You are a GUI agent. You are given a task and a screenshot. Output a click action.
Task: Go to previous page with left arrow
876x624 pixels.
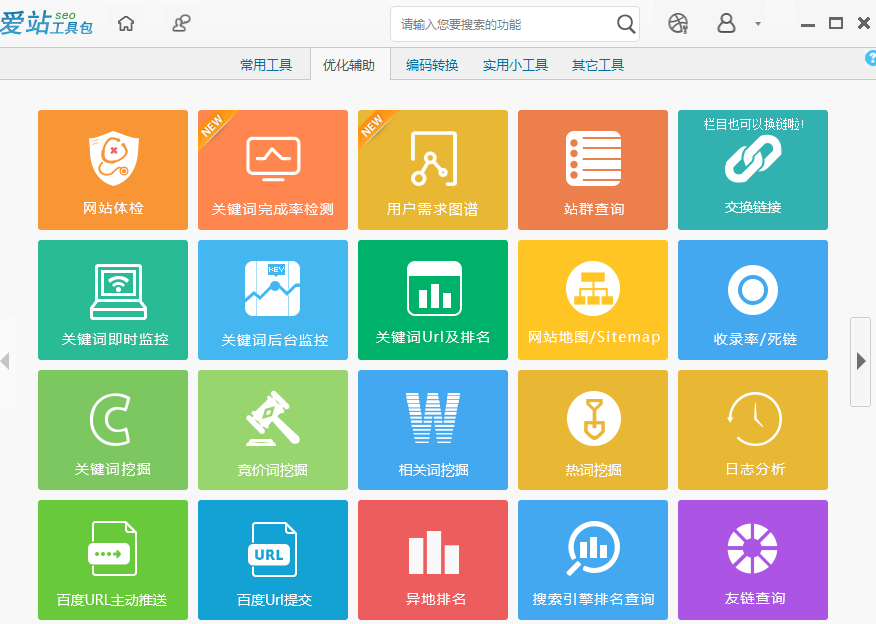[x=6, y=362]
